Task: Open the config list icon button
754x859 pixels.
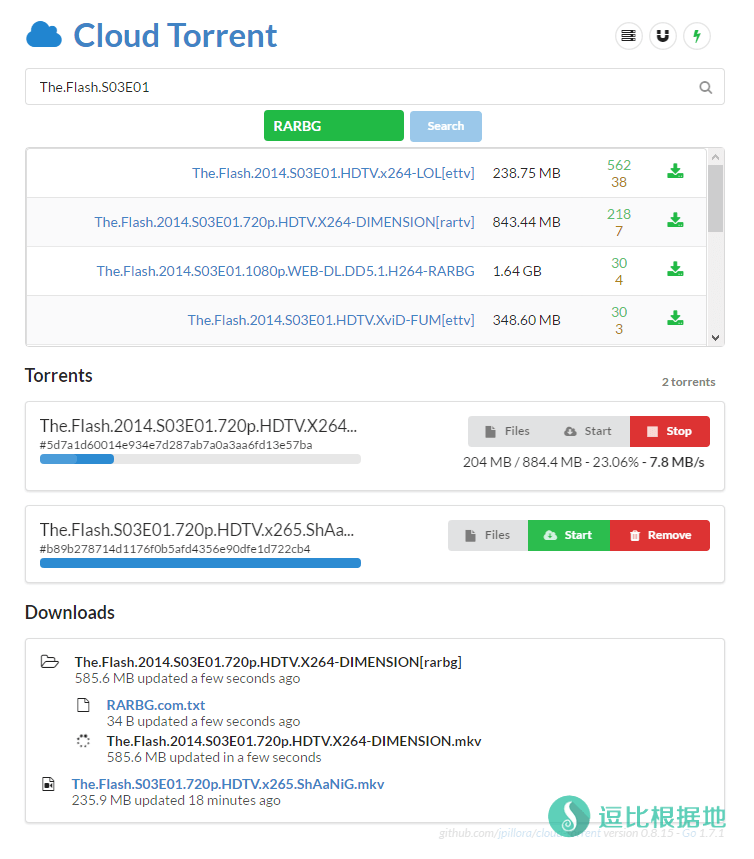Action: coord(628,37)
